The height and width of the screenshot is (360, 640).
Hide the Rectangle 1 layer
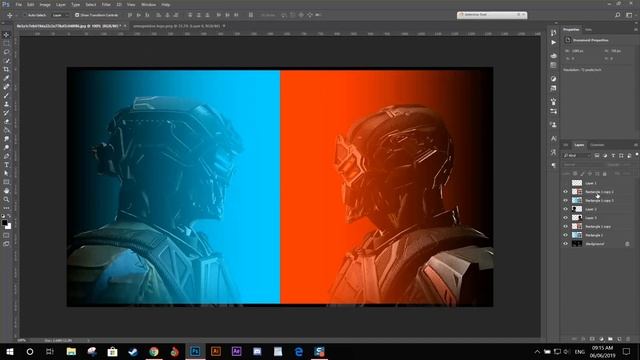[566, 235]
